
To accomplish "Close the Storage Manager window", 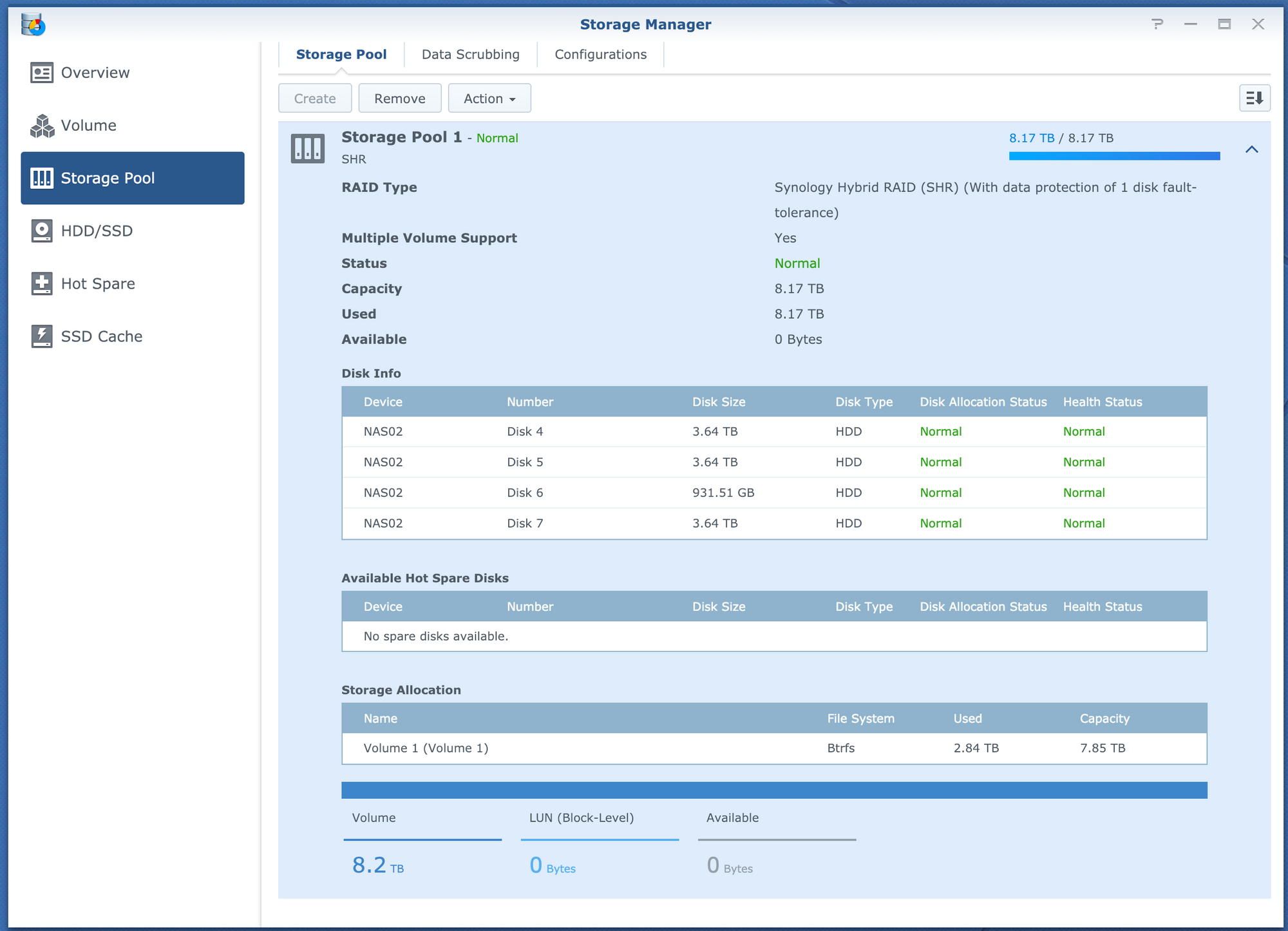I will click(1258, 24).
